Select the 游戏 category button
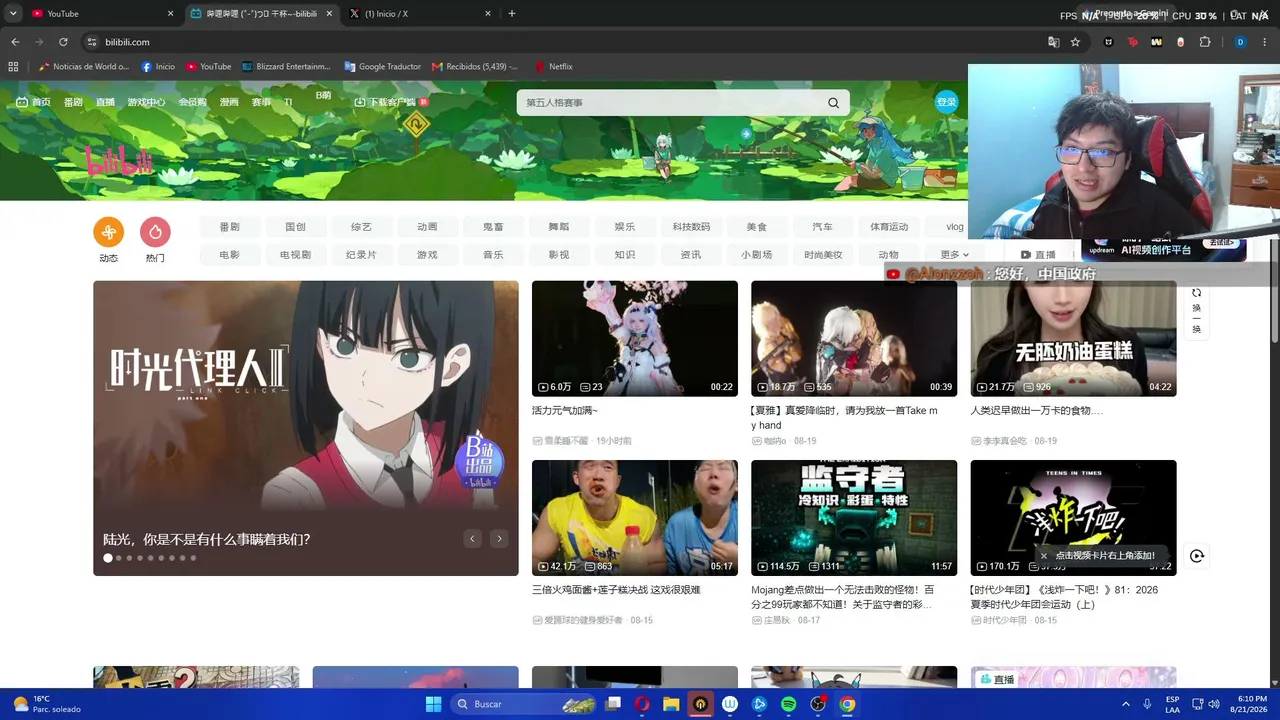 click(x=427, y=255)
